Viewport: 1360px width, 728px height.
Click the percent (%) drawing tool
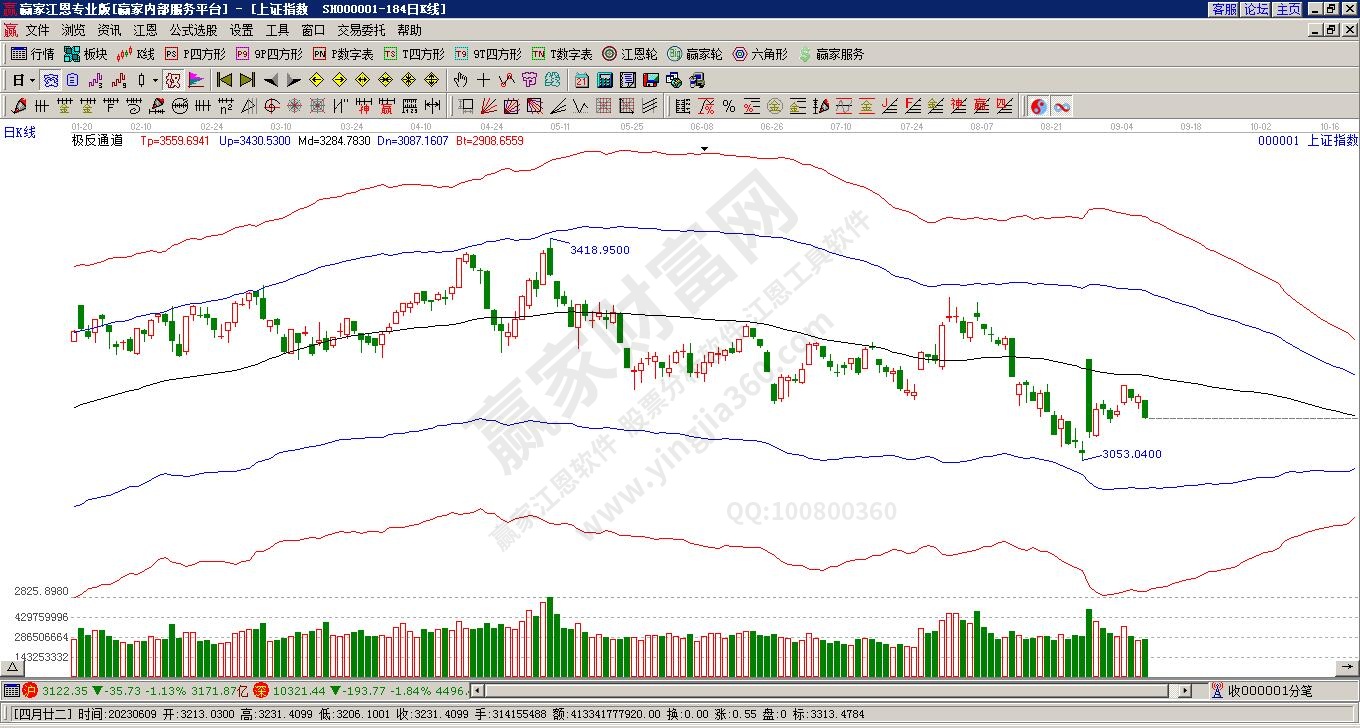tap(728, 106)
